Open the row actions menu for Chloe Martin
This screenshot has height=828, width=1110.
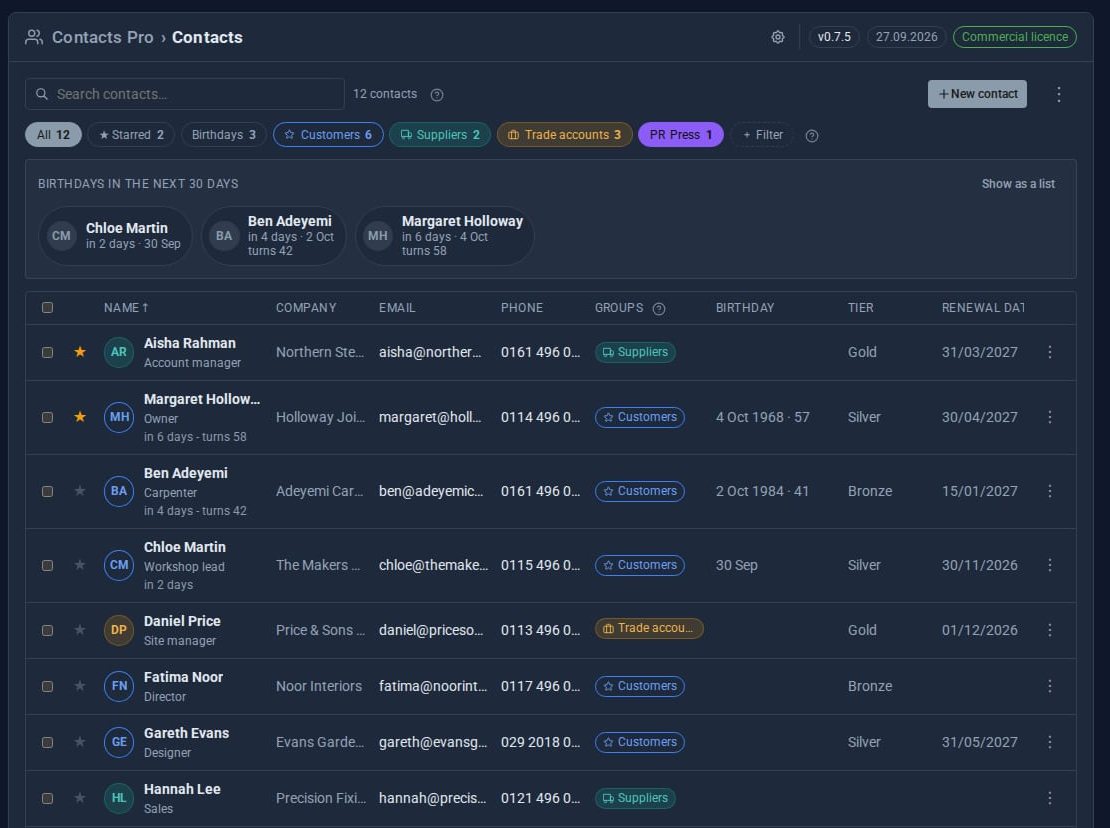pos(1050,565)
